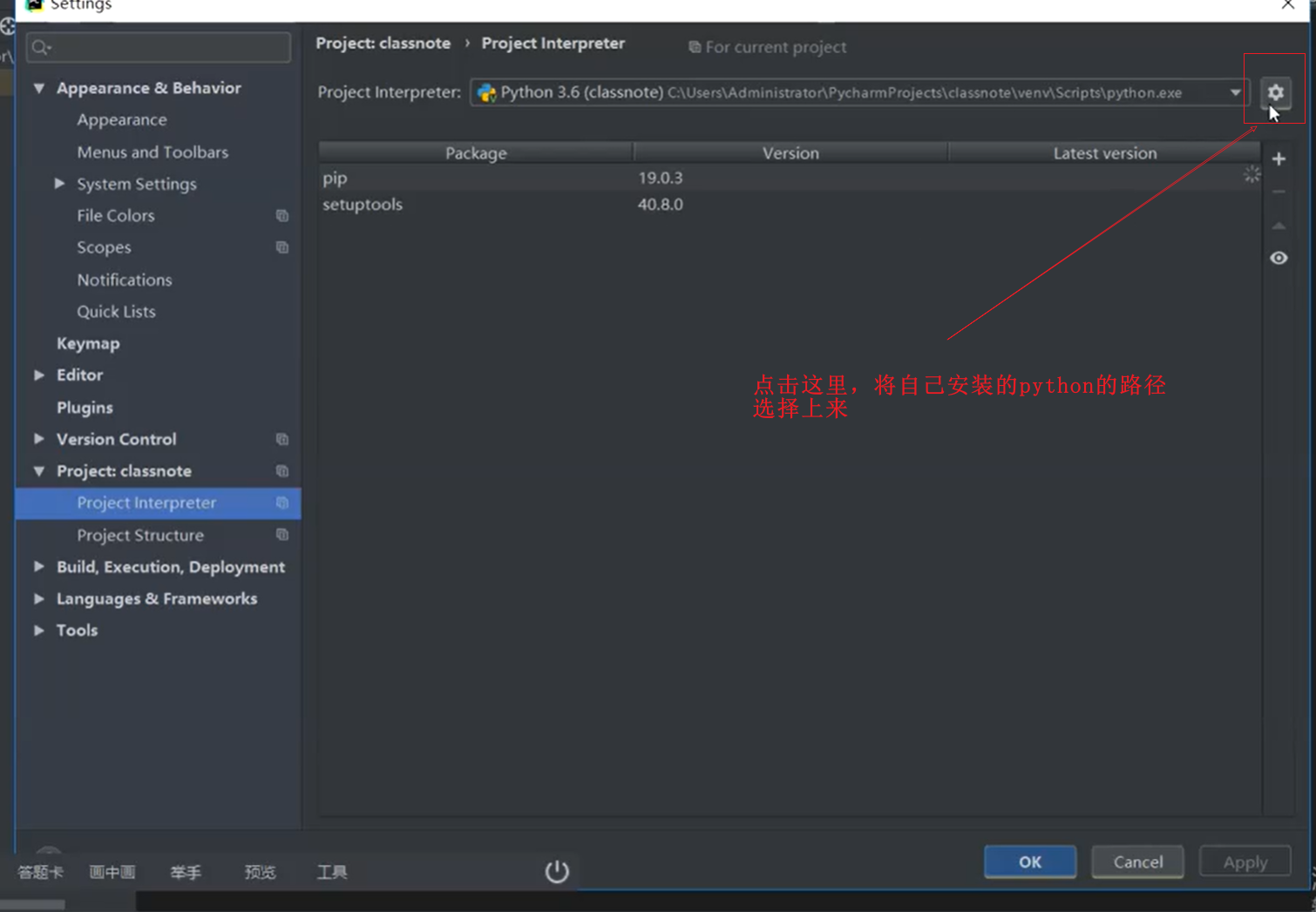Expand the Tools section
The width and height of the screenshot is (1316, 912).
[x=39, y=630]
